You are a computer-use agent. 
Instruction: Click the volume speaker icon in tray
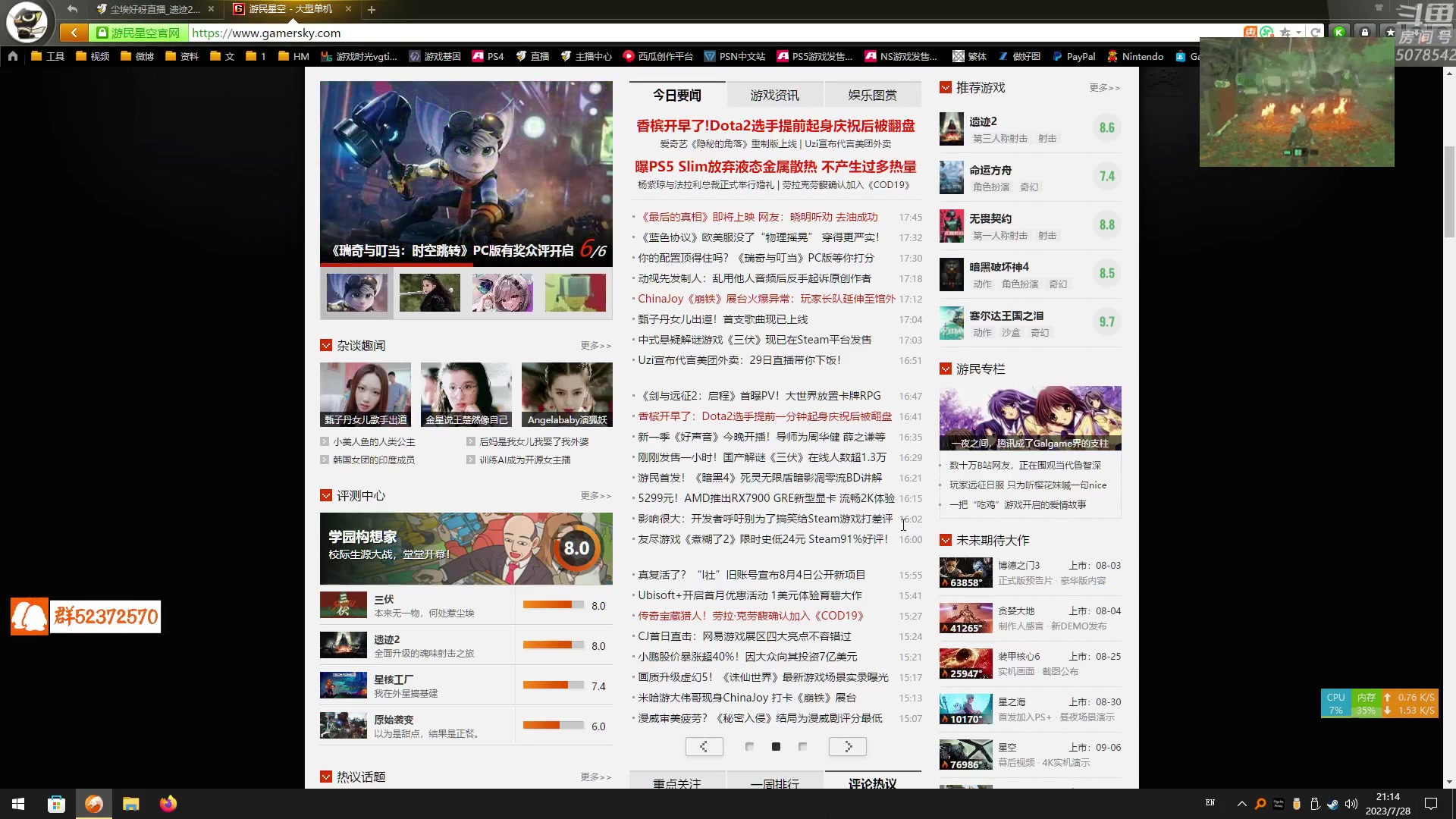[1351, 804]
